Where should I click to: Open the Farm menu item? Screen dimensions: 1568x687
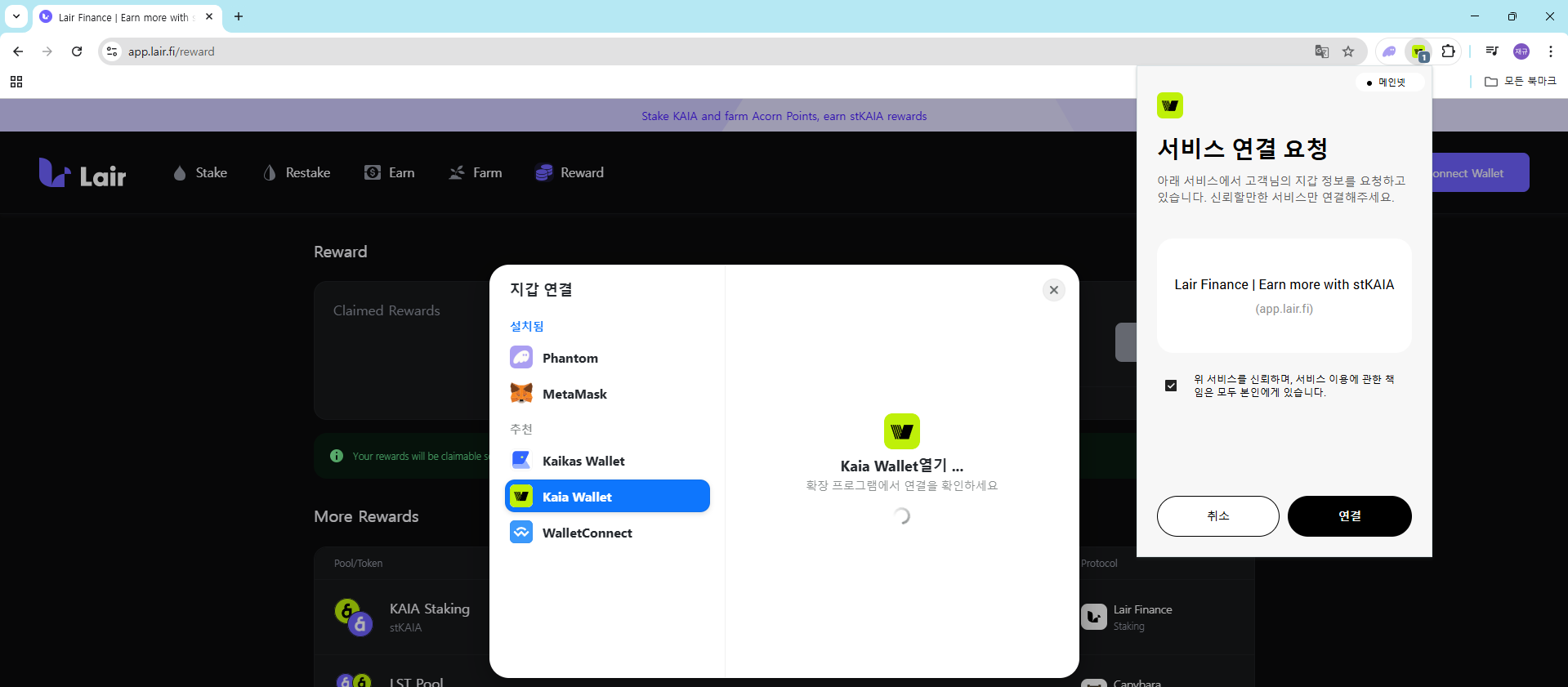click(476, 172)
